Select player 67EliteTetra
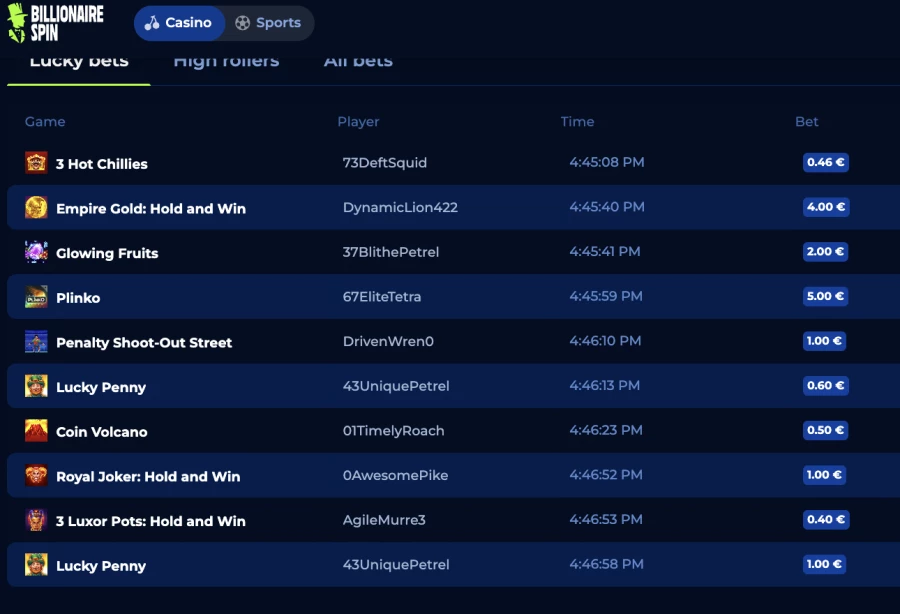This screenshot has width=900, height=614. pos(382,297)
